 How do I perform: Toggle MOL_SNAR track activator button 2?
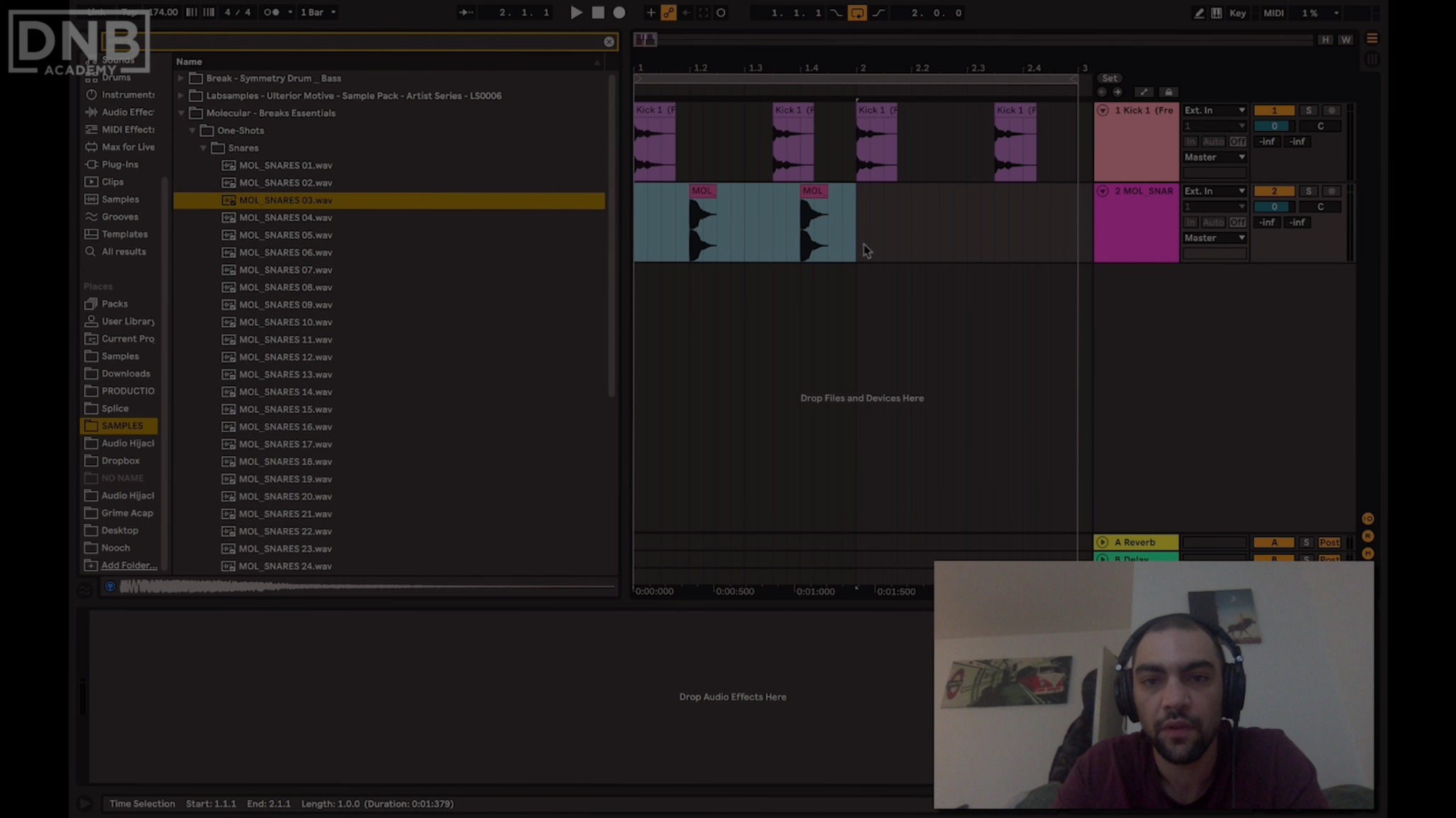tap(1274, 191)
